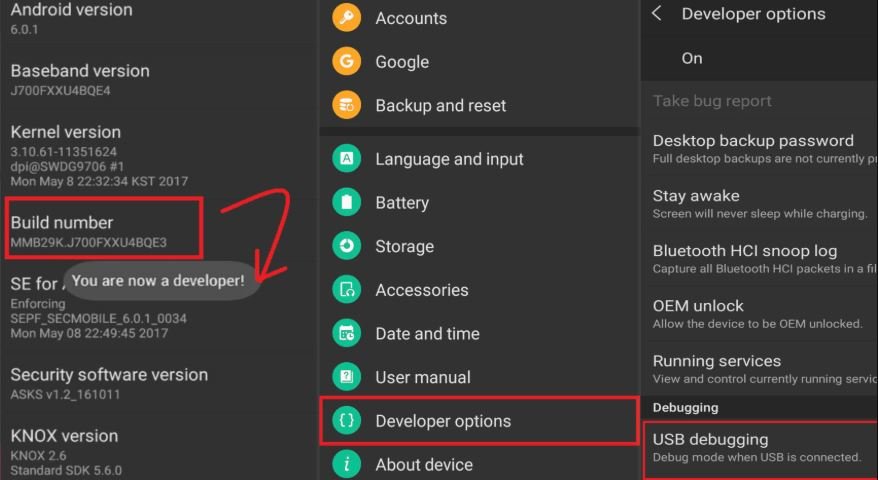This screenshot has width=878, height=480.
Task: Open Battery settings
Action: pyautogui.click(x=479, y=203)
